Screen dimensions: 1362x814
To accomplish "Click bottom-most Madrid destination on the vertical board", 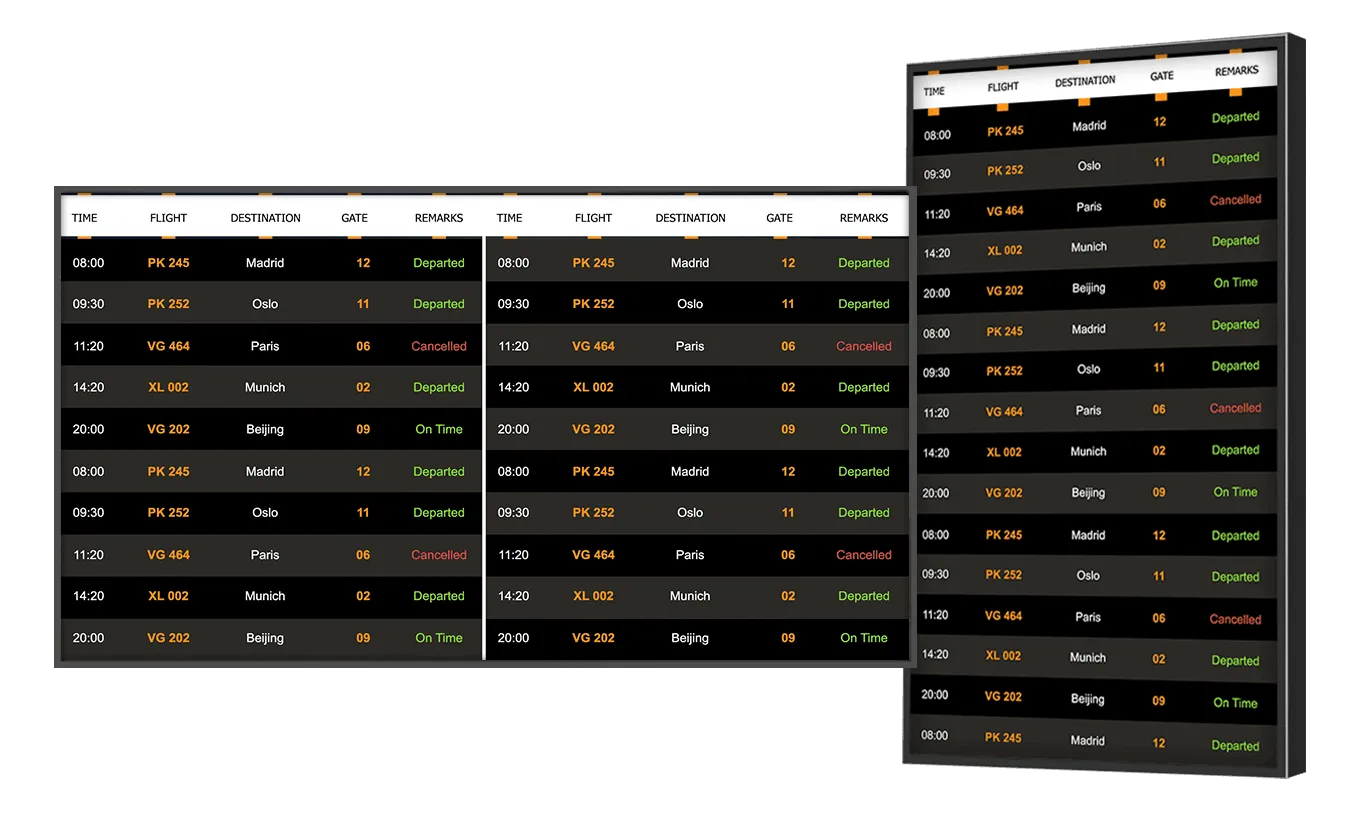I will (1087, 740).
